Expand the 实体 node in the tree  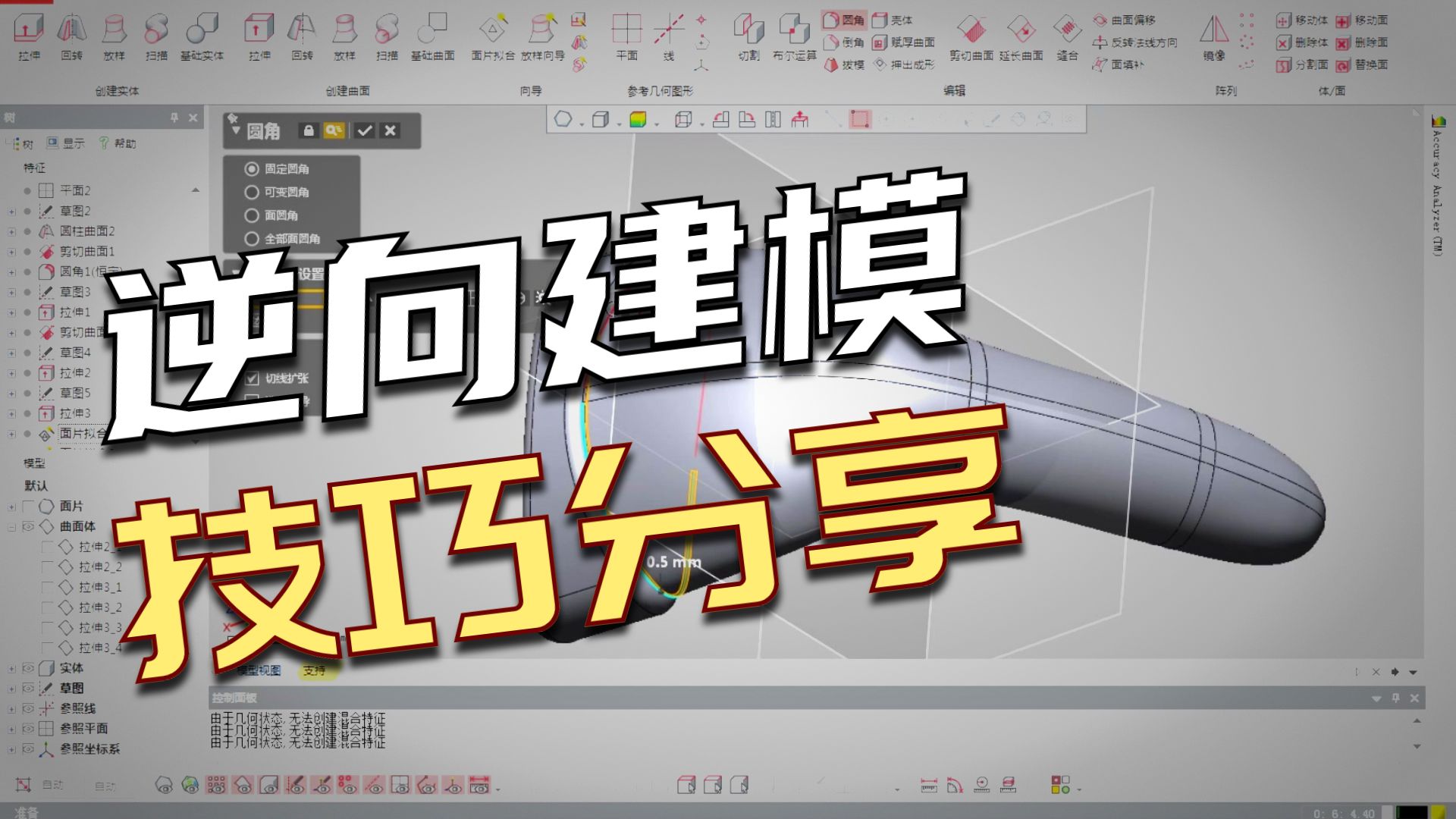click(x=11, y=668)
